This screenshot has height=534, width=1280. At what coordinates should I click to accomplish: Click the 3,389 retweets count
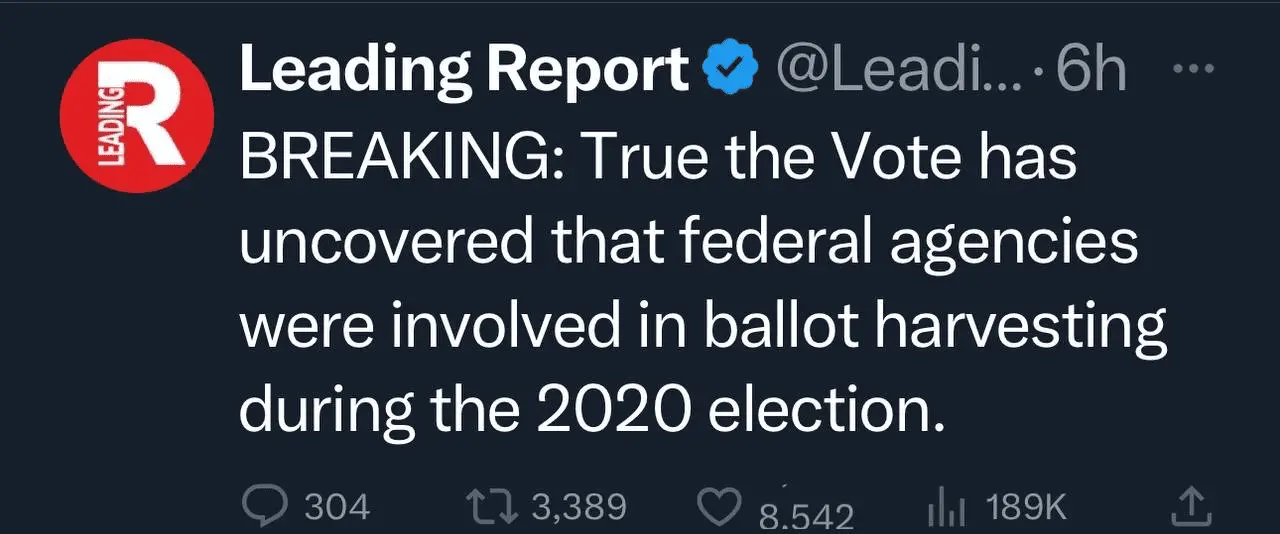click(x=579, y=508)
